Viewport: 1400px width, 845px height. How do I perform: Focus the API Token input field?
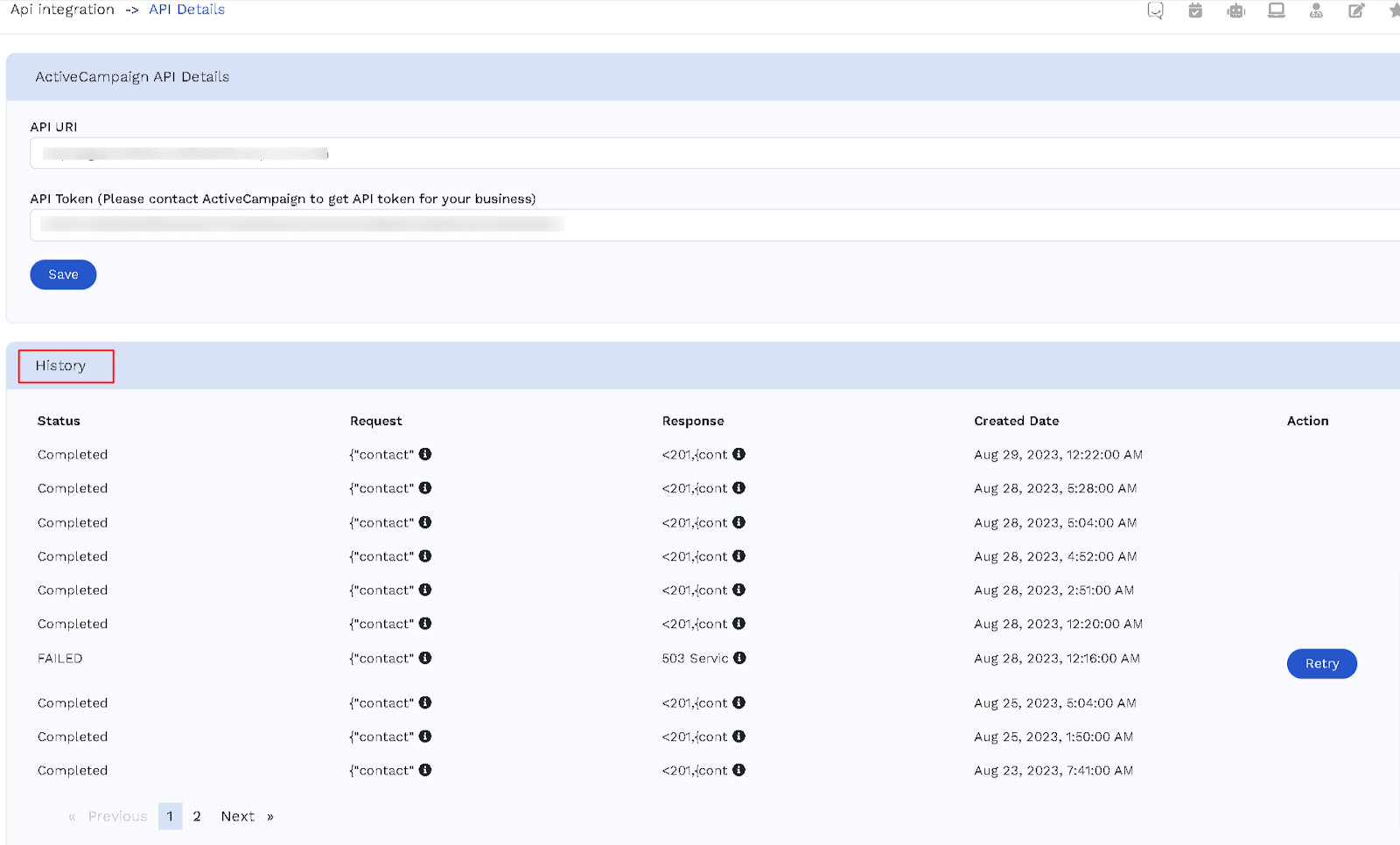(715, 225)
